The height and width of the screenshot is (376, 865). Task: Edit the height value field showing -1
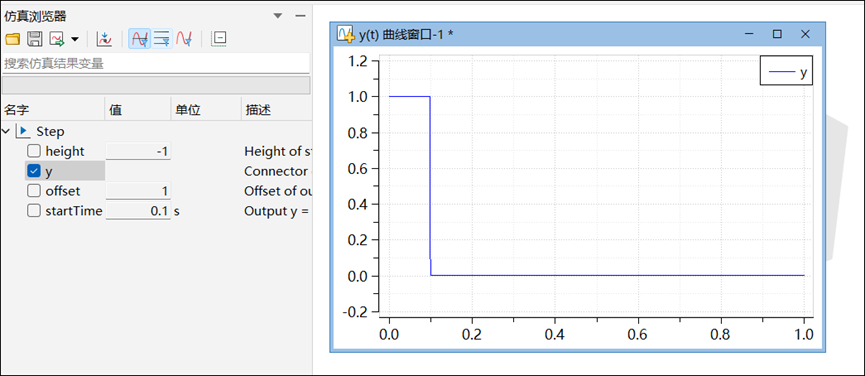pos(138,151)
